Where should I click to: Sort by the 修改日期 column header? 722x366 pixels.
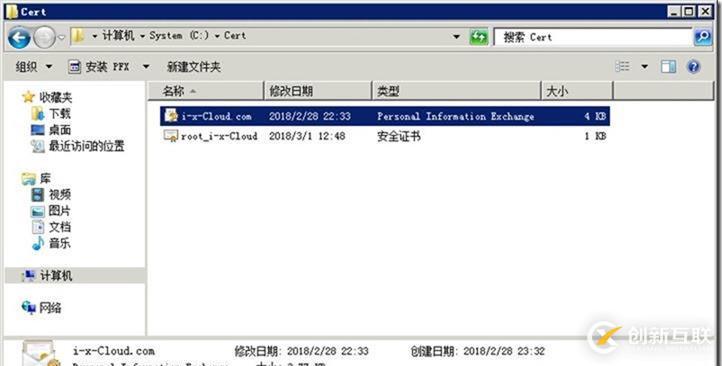(x=318, y=91)
